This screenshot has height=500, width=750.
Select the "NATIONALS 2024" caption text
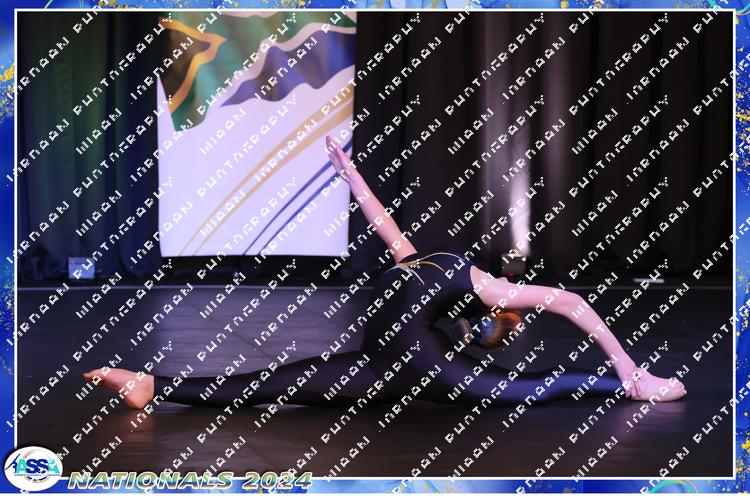[x=190, y=480]
